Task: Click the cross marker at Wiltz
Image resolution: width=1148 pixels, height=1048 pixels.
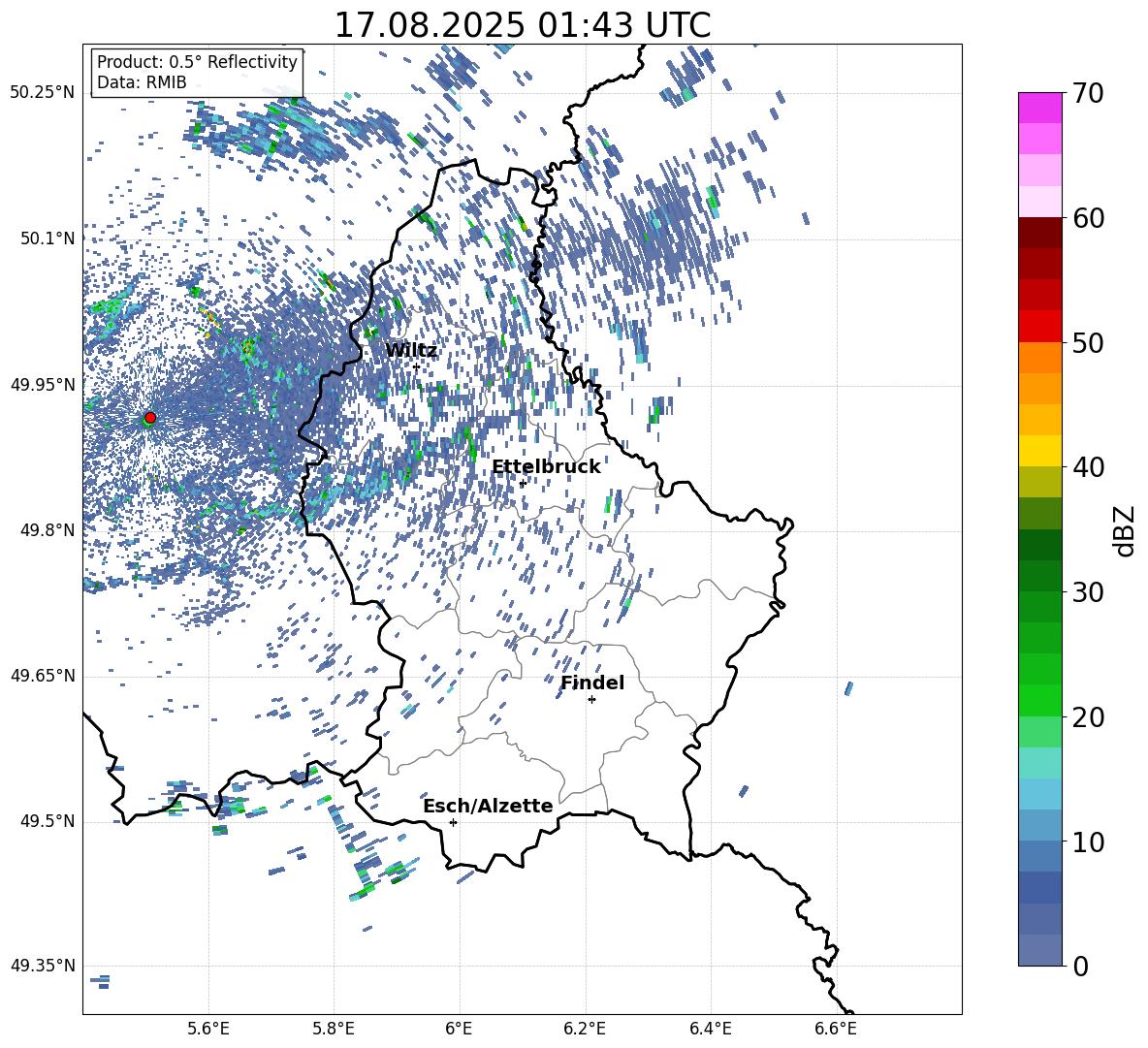Action: [417, 366]
